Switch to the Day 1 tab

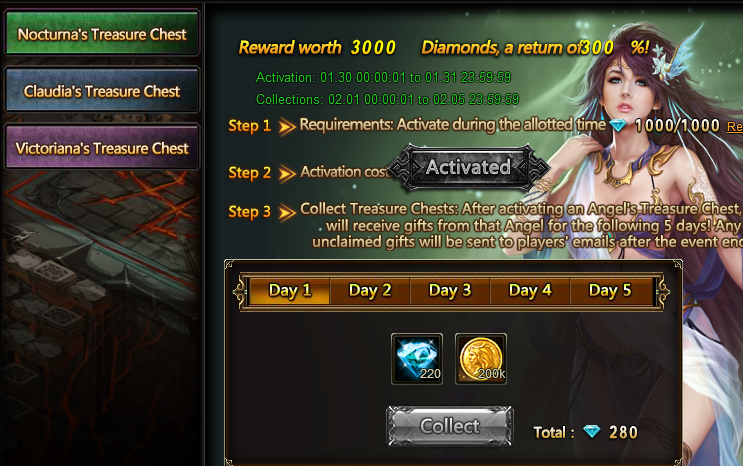click(290, 291)
